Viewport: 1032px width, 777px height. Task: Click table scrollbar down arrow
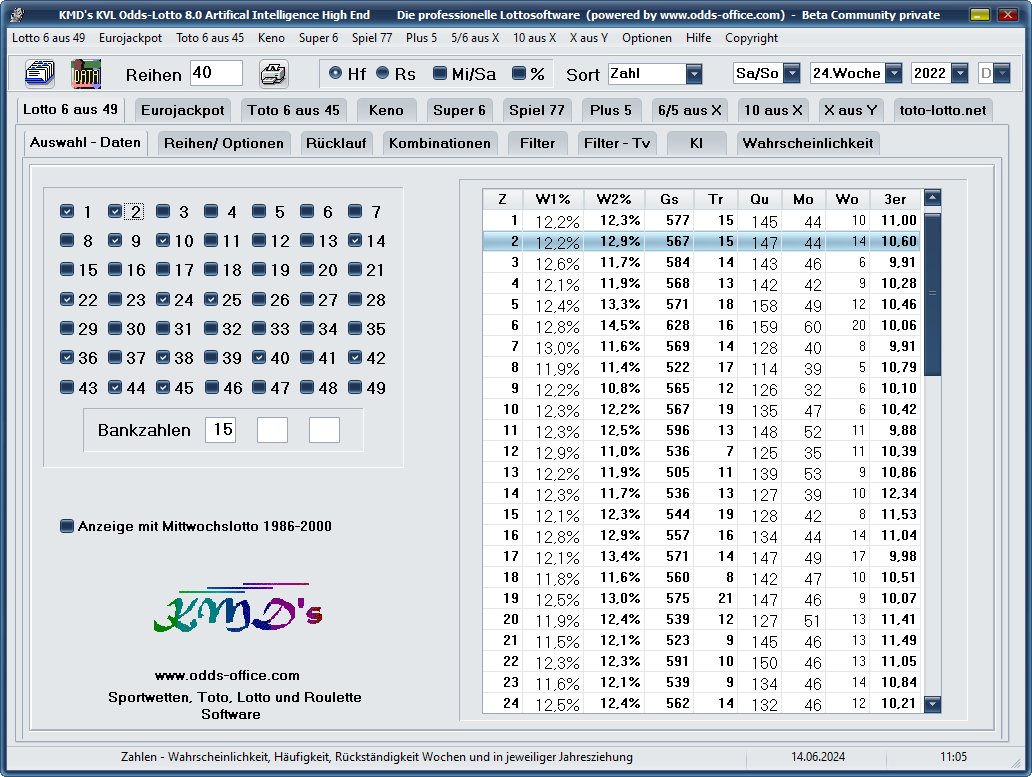pyautogui.click(x=932, y=704)
